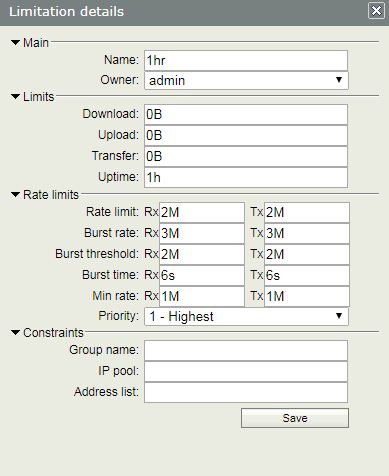Open the Owner dropdown
The width and height of the screenshot is (389, 476).
click(x=246, y=80)
